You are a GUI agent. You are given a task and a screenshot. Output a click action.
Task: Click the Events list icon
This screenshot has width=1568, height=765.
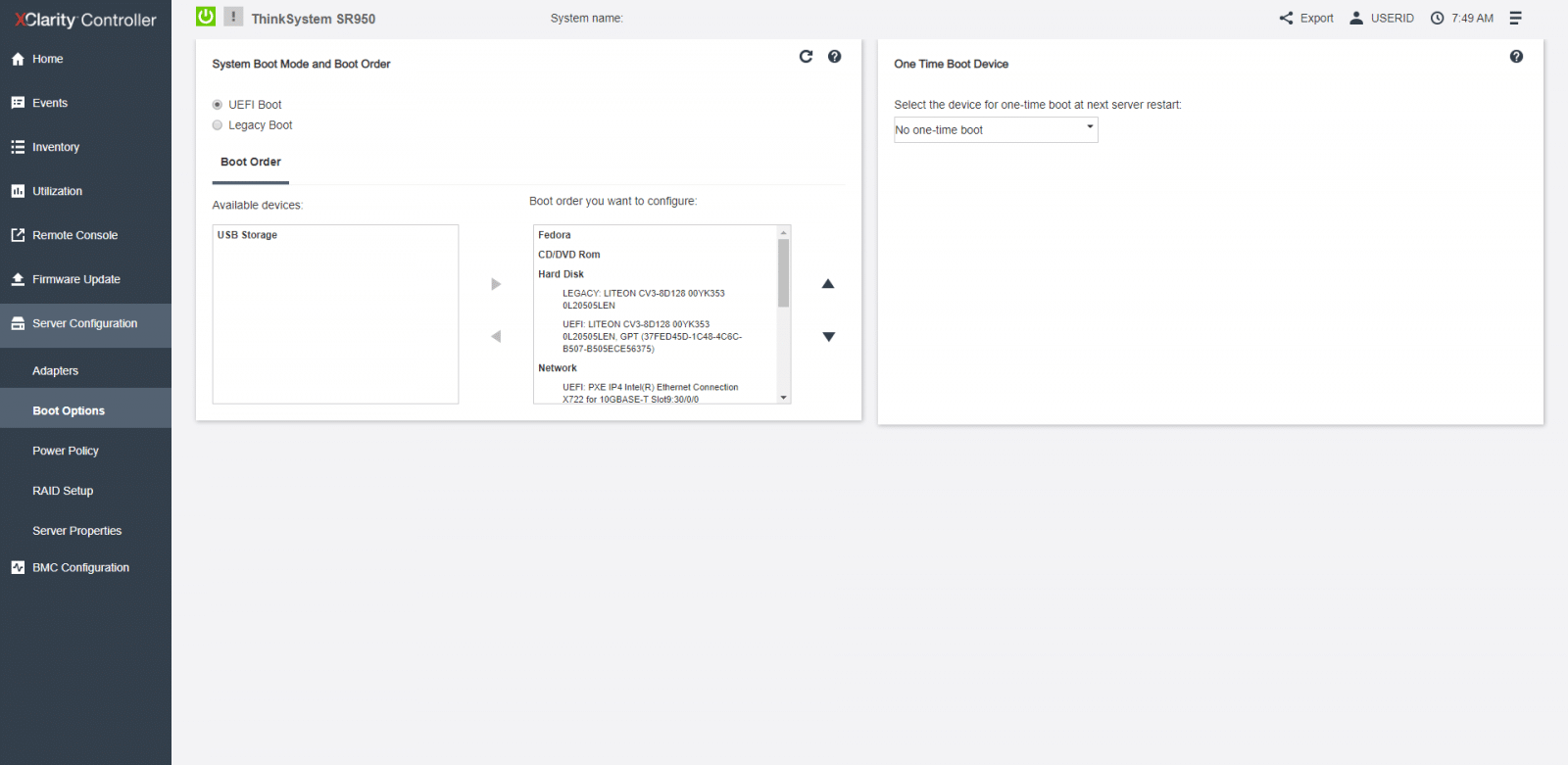click(x=18, y=103)
